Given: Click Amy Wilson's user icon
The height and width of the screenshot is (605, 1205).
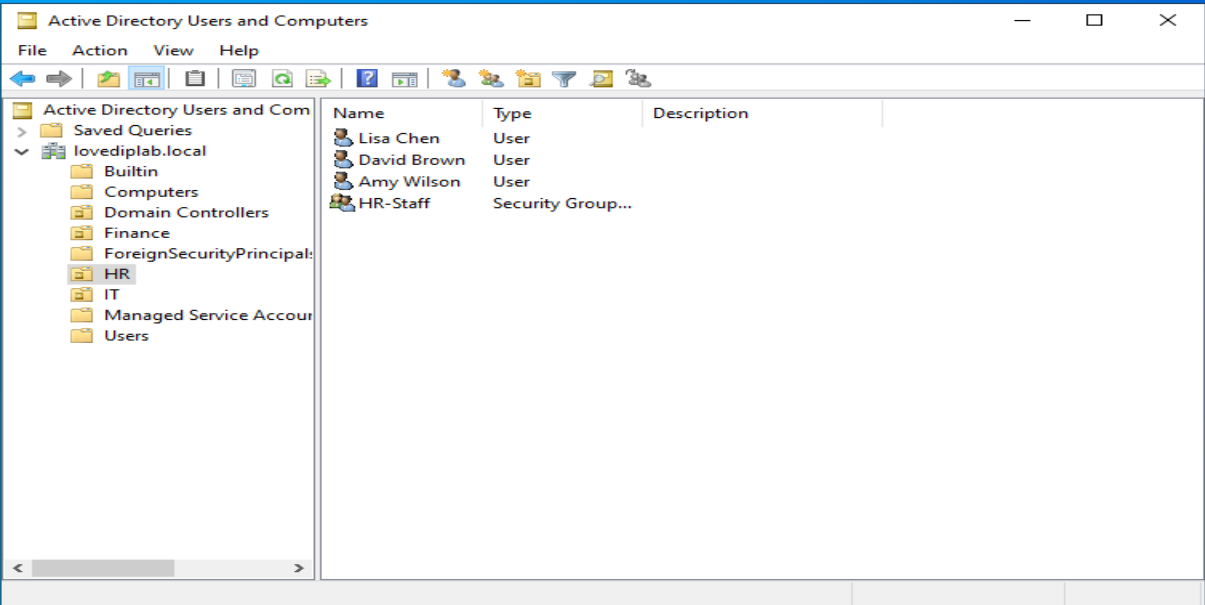Looking at the screenshot, I should [x=343, y=181].
